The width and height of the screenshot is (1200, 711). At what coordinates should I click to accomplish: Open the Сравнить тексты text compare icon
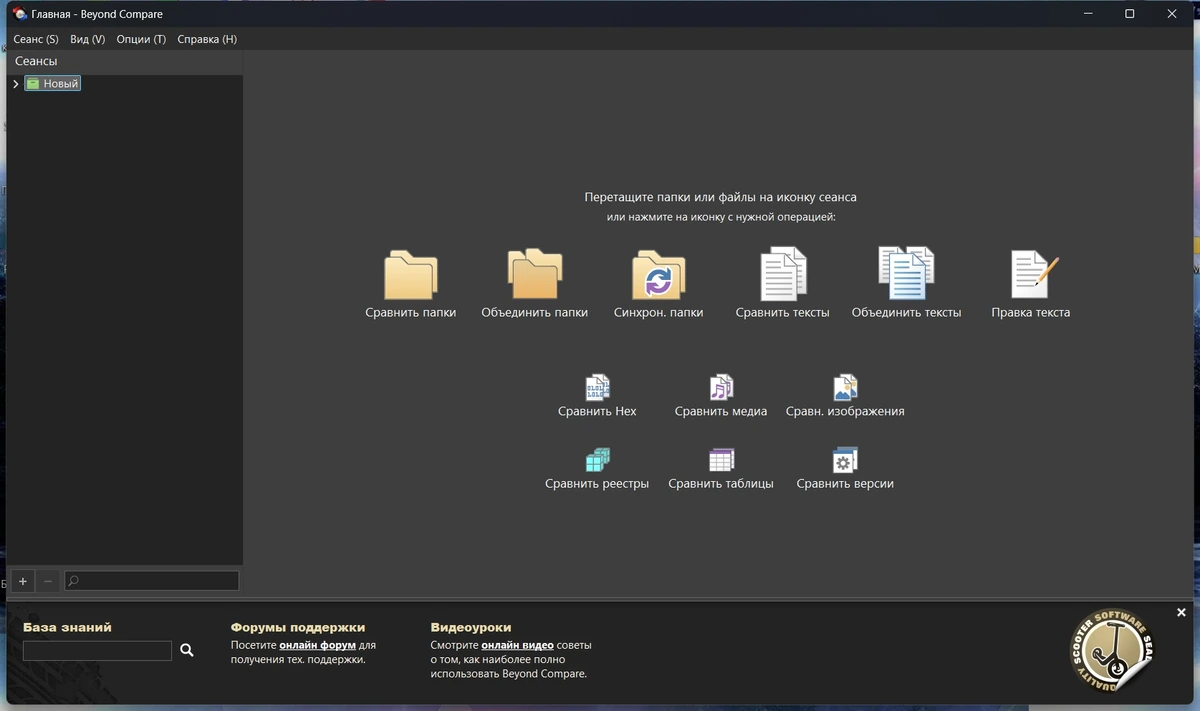click(783, 275)
